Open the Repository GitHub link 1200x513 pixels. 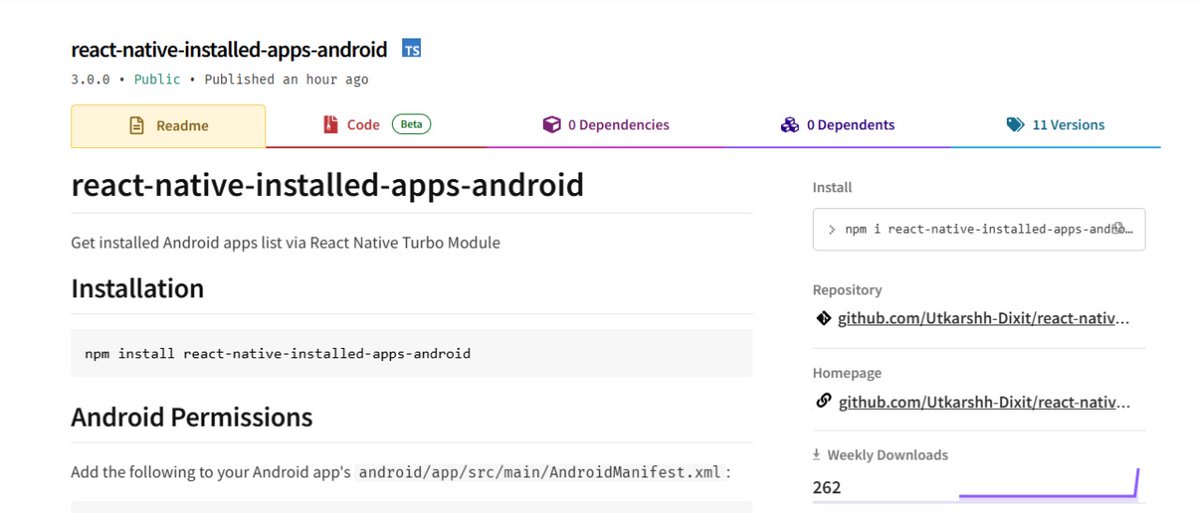tap(985, 319)
